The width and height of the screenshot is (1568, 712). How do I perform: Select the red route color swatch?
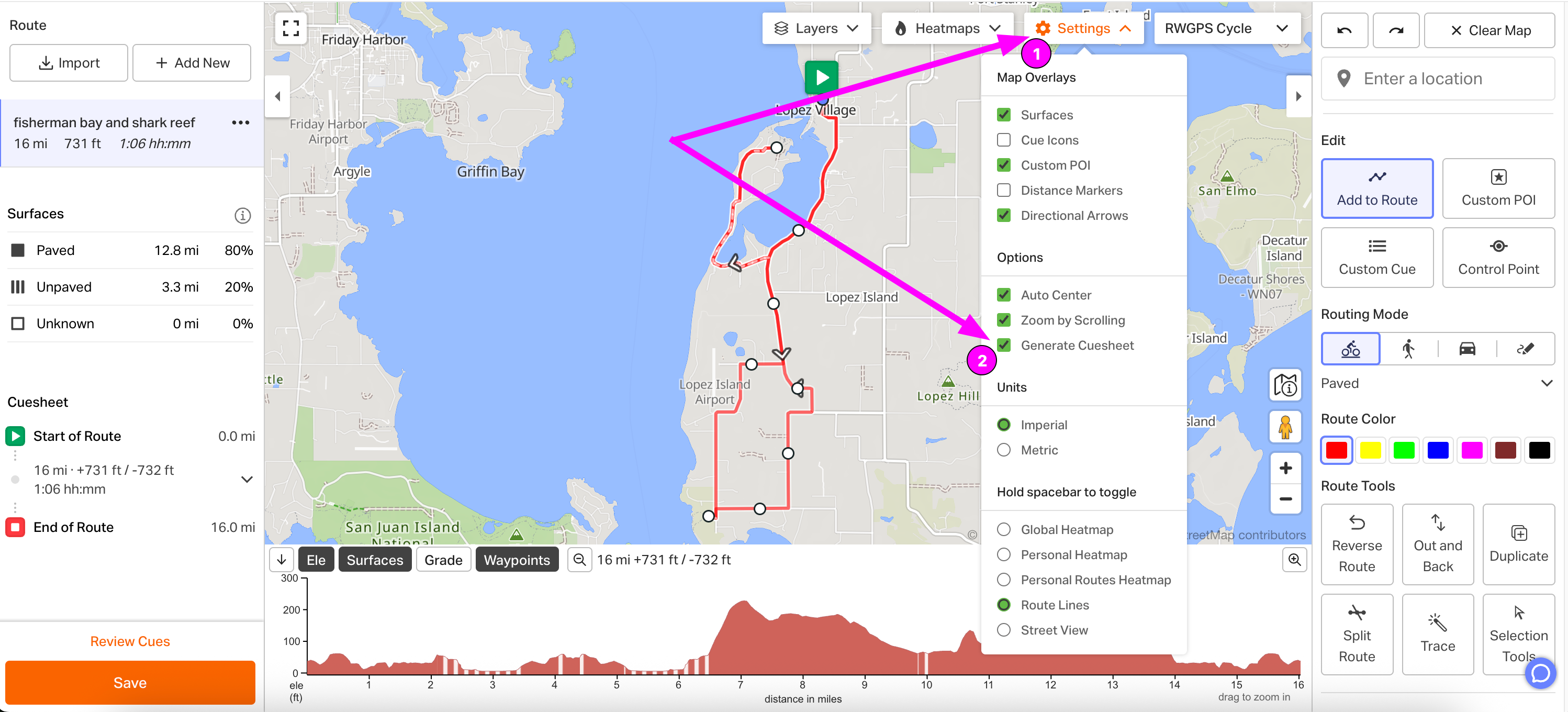(1336, 450)
